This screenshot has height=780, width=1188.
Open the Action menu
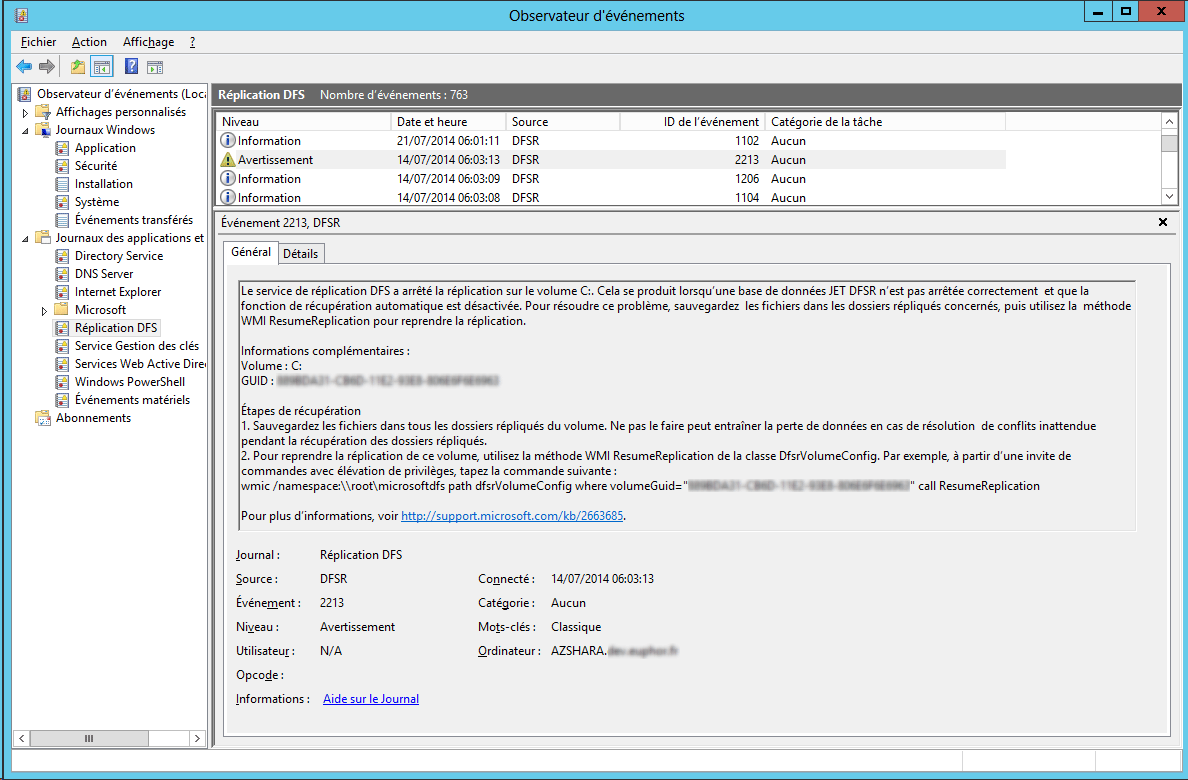89,42
